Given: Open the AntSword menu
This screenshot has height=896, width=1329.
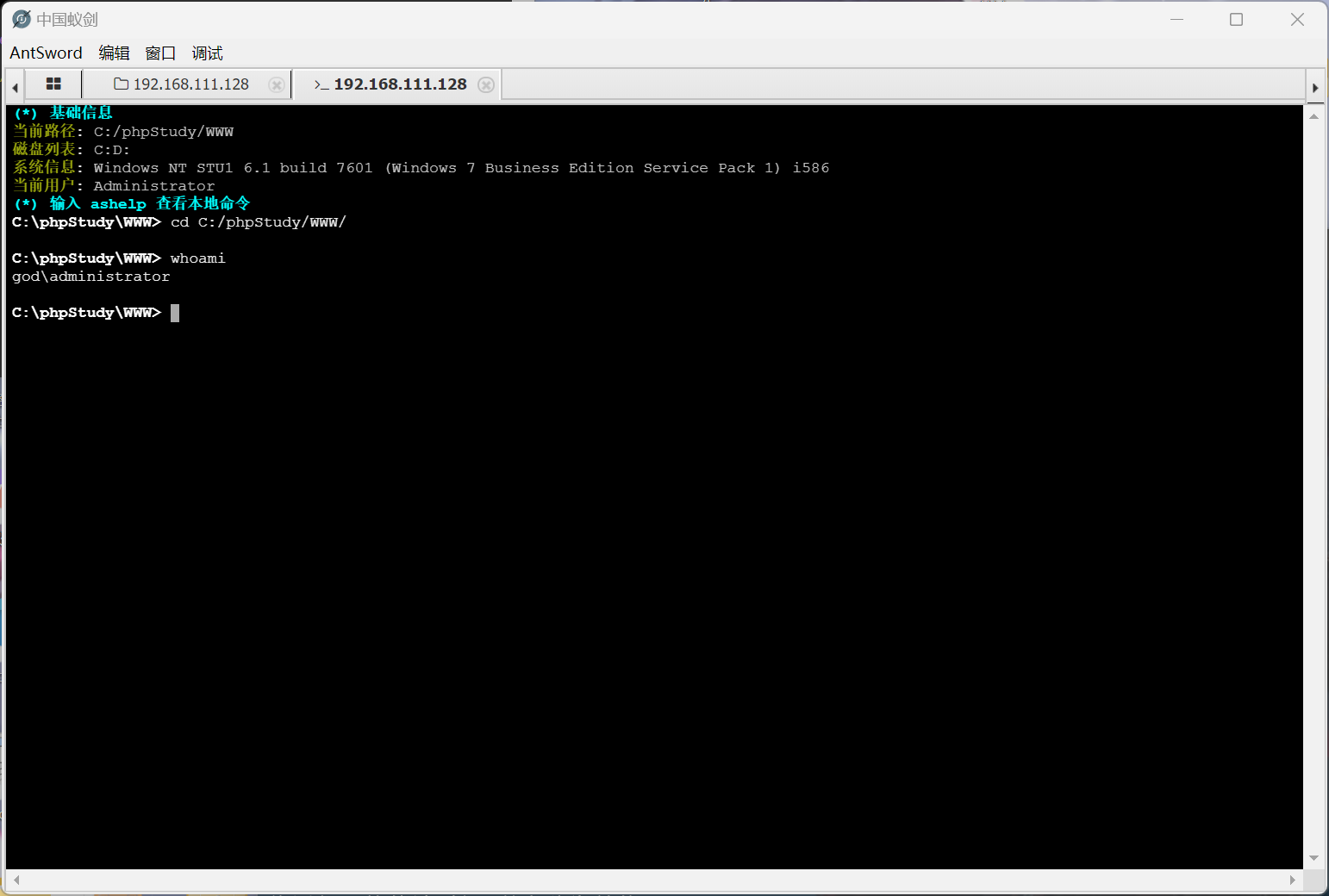Looking at the screenshot, I should (46, 53).
